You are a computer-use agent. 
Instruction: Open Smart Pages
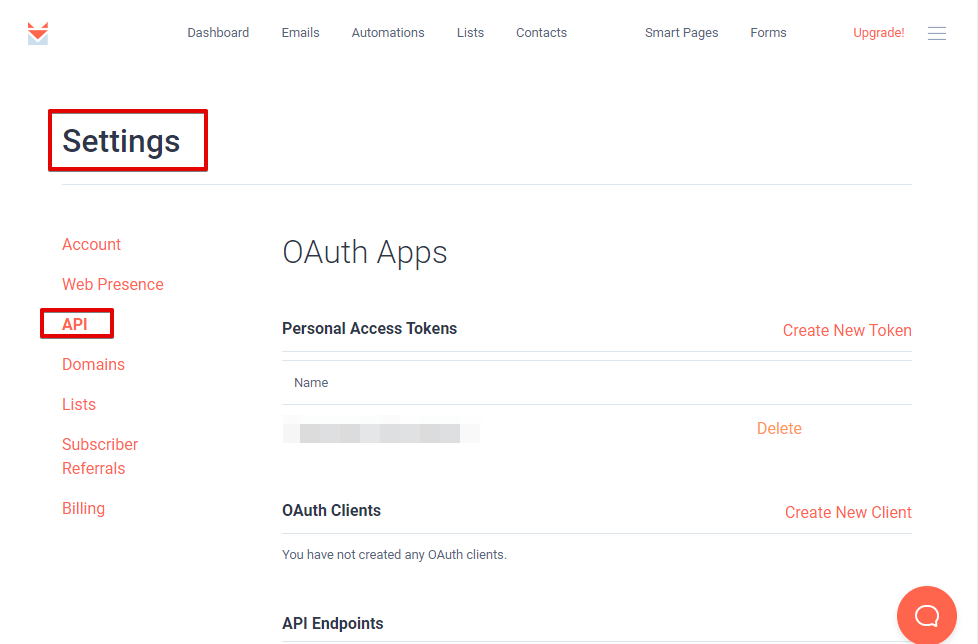tap(681, 32)
